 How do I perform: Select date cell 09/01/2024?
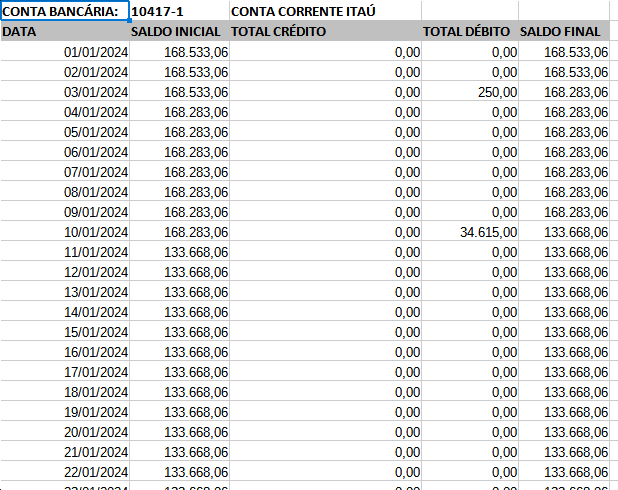click(x=65, y=212)
